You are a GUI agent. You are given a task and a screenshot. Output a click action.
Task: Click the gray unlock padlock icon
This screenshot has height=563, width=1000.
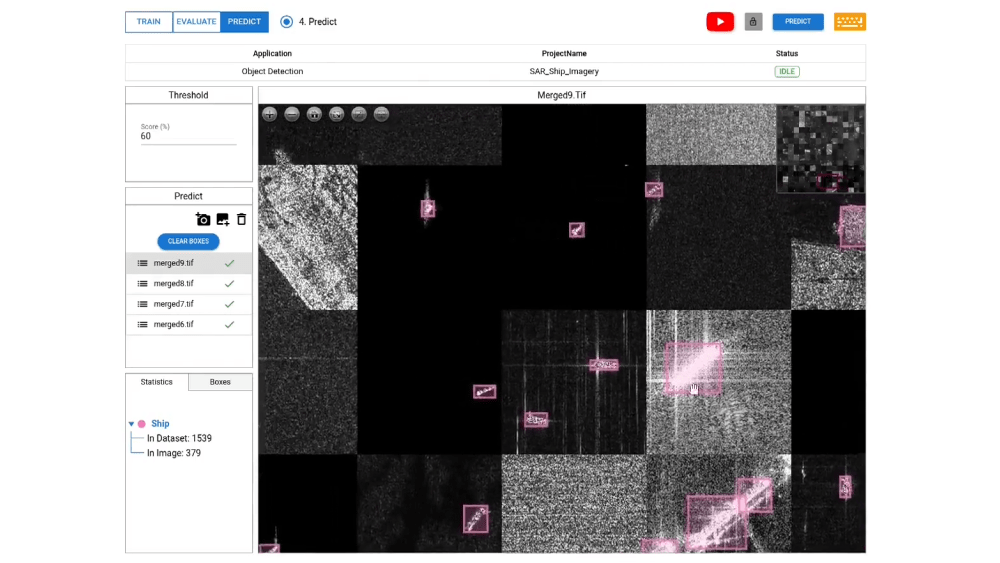(753, 22)
